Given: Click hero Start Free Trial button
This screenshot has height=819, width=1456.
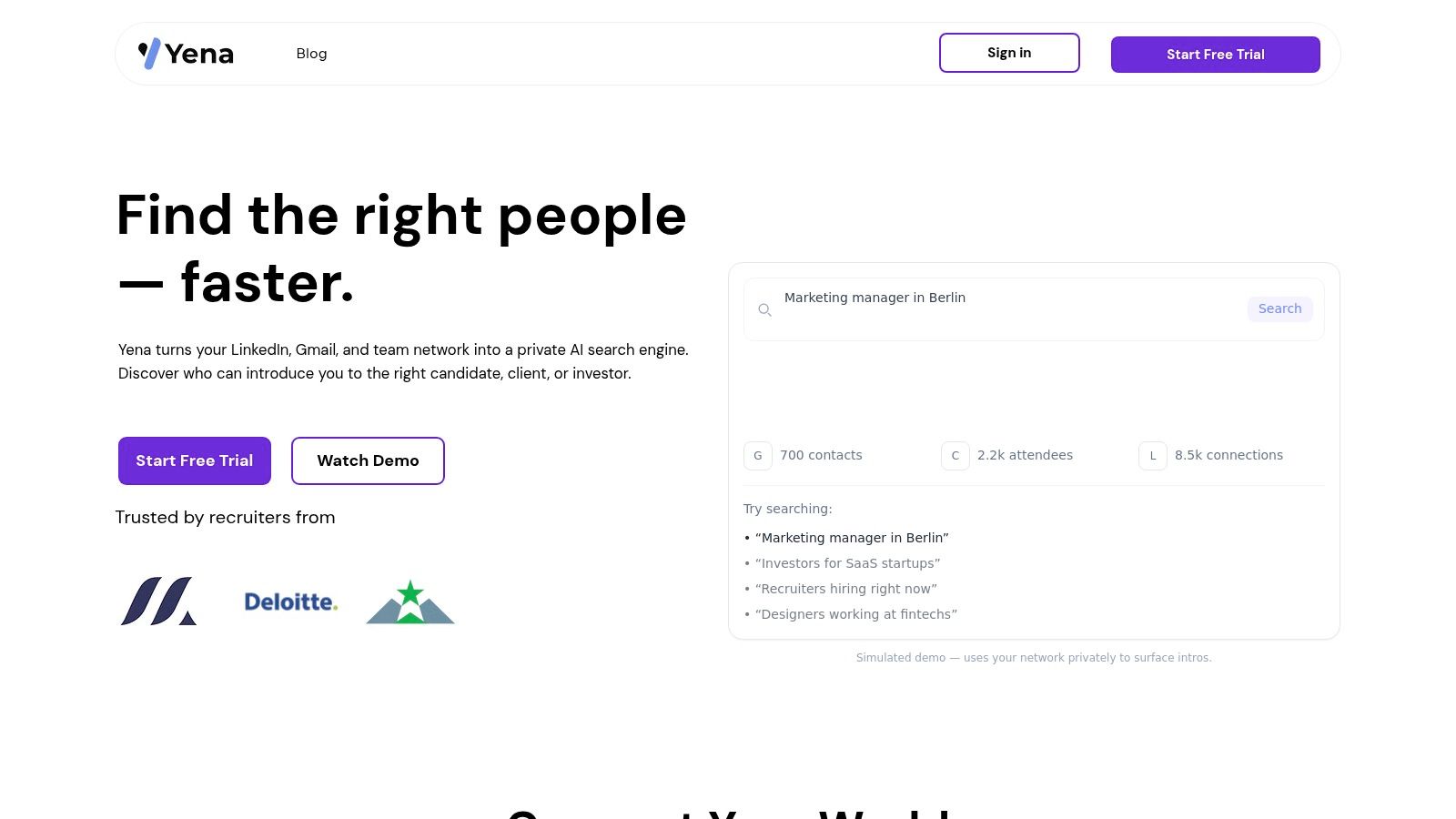Looking at the screenshot, I should [x=195, y=460].
